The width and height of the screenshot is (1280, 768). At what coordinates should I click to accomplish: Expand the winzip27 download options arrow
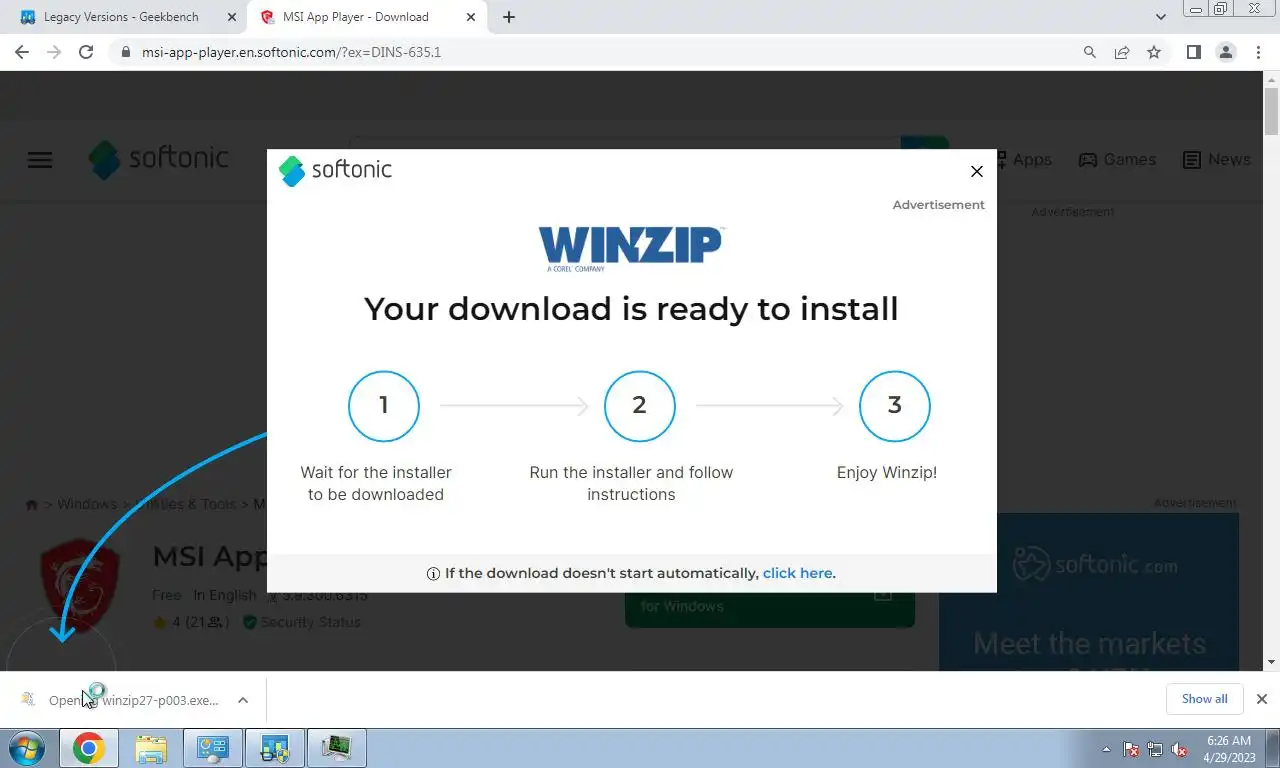243,700
